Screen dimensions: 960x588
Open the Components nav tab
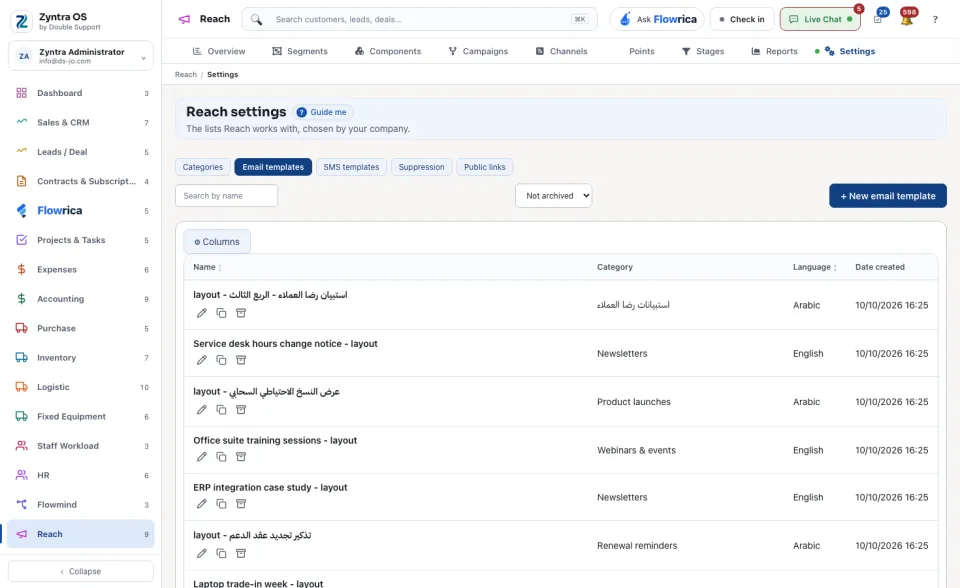[x=388, y=51]
